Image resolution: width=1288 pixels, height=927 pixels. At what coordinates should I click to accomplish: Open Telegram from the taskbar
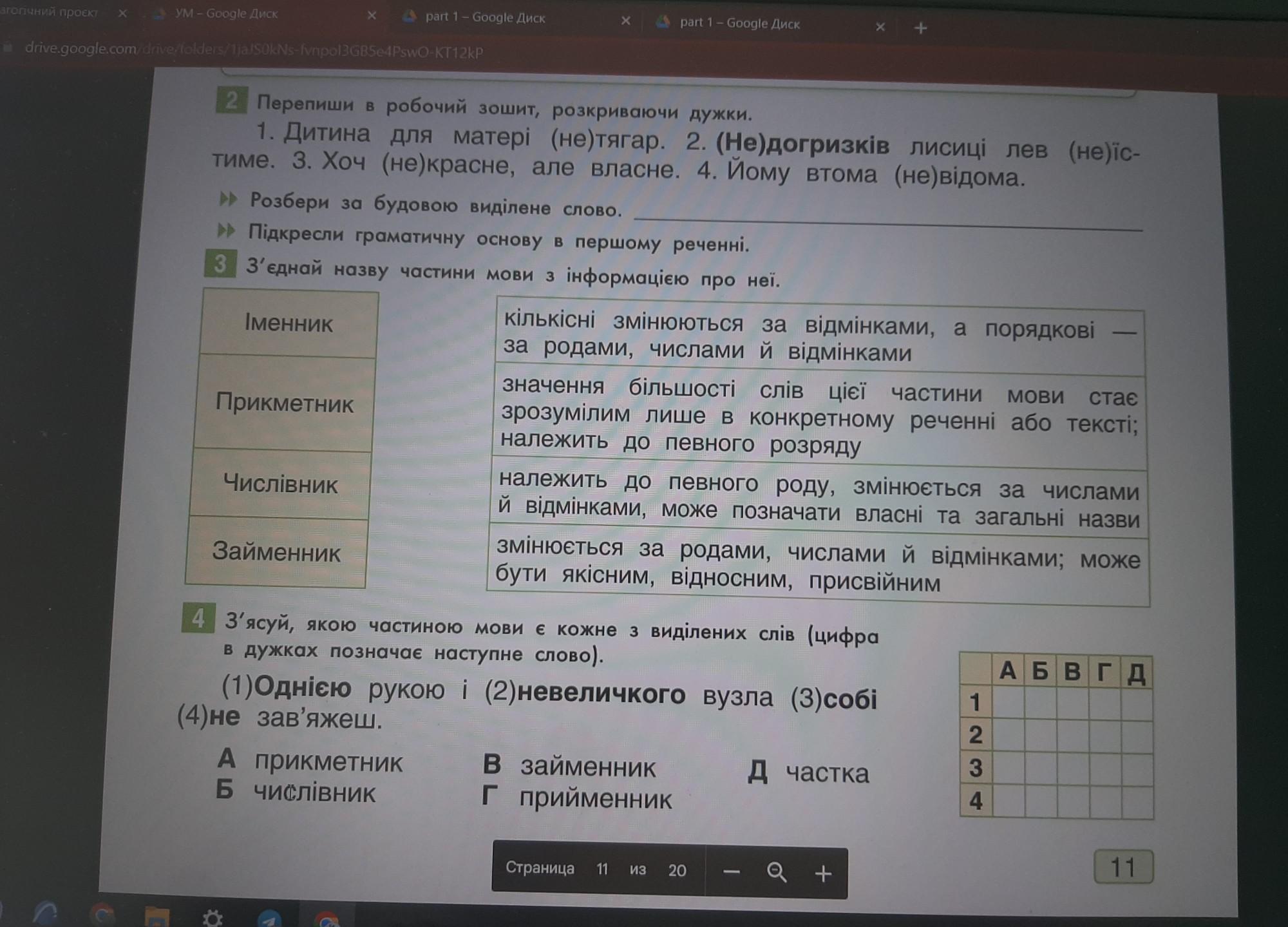[x=269, y=918]
